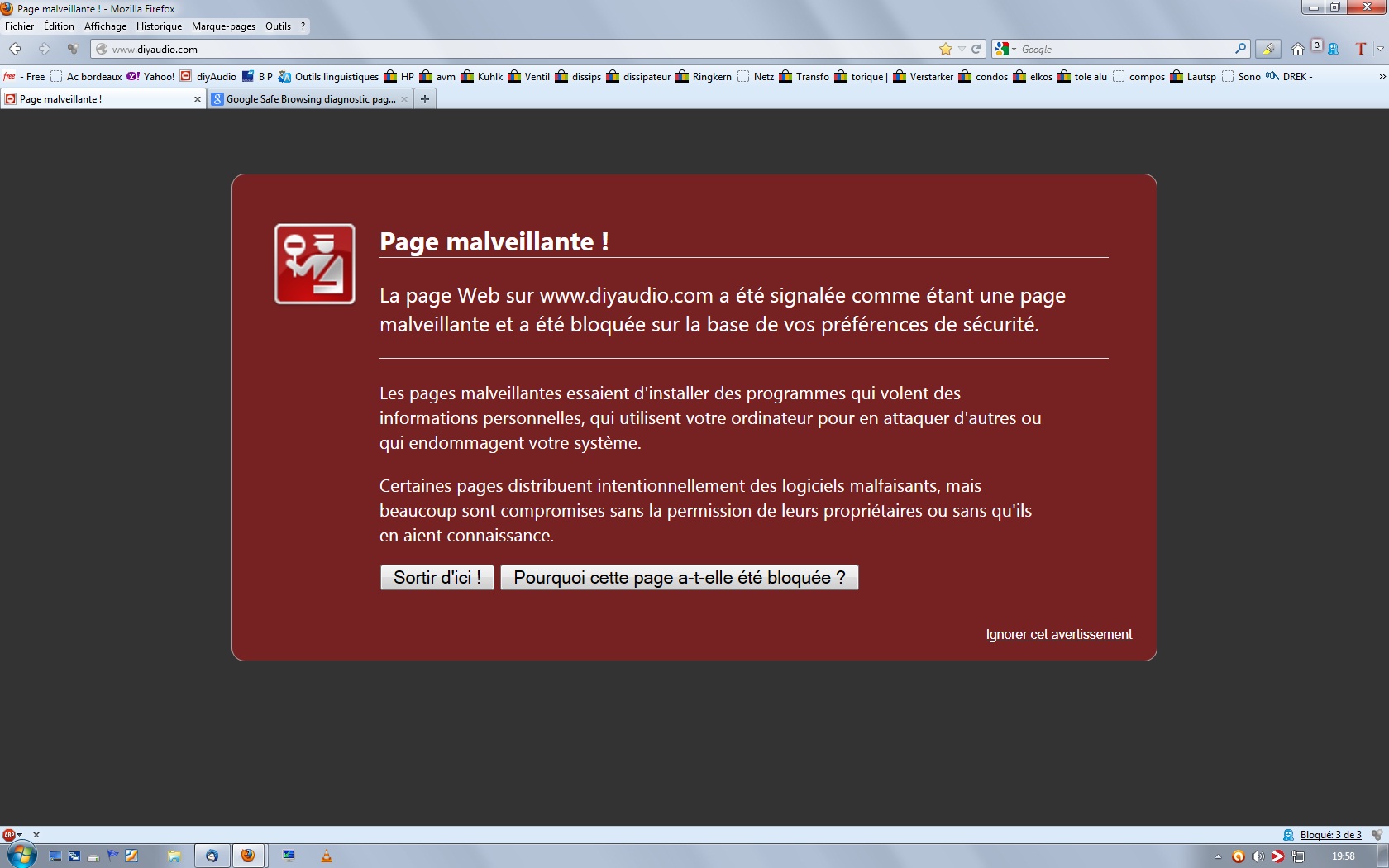Viewport: 1389px width, 868px height.
Task: Click the taskbar clock showing 19:58
Action: (1343, 856)
